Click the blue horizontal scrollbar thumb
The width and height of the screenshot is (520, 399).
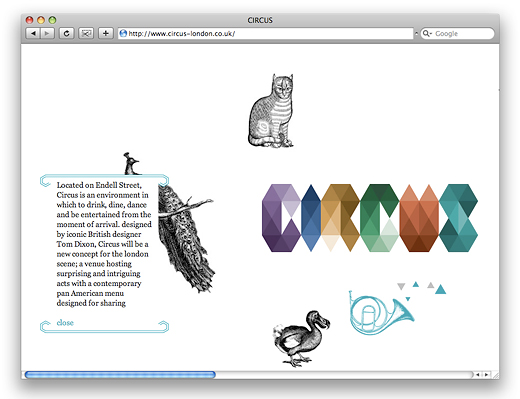pos(120,375)
